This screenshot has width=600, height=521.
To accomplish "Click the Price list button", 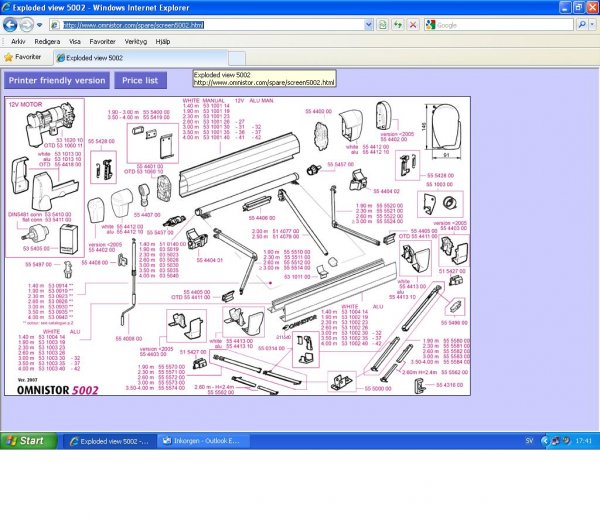I will (x=139, y=80).
